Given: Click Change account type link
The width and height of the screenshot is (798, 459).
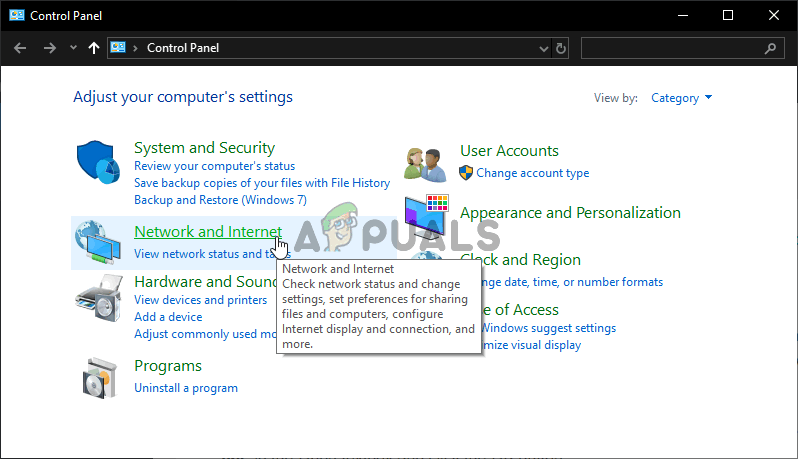Looking at the screenshot, I should click(x=532, y=173).
